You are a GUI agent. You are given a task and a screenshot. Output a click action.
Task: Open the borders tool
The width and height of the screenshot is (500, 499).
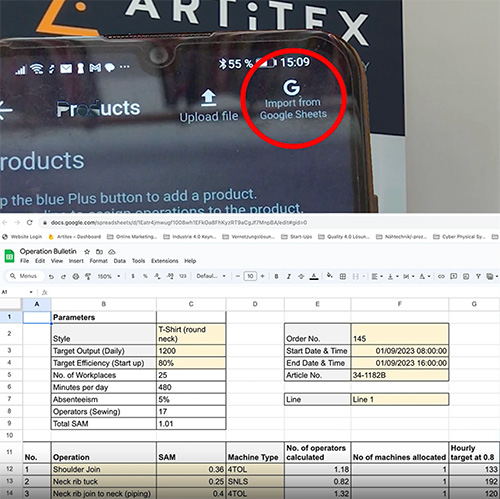click(342, 276)
